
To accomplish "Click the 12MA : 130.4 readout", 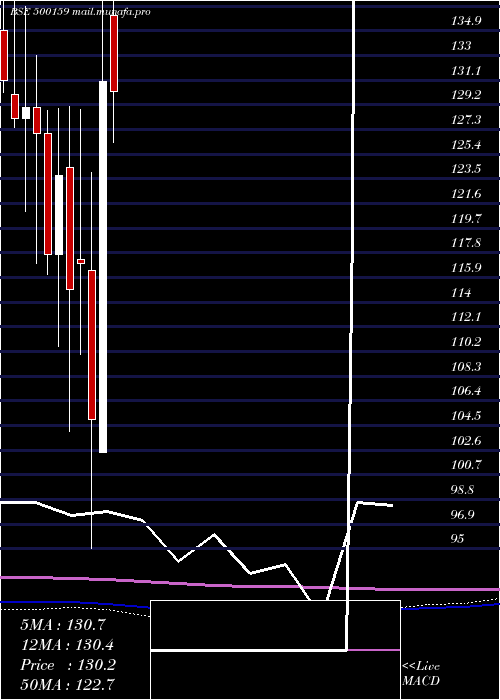I will (x=67, y=645).
